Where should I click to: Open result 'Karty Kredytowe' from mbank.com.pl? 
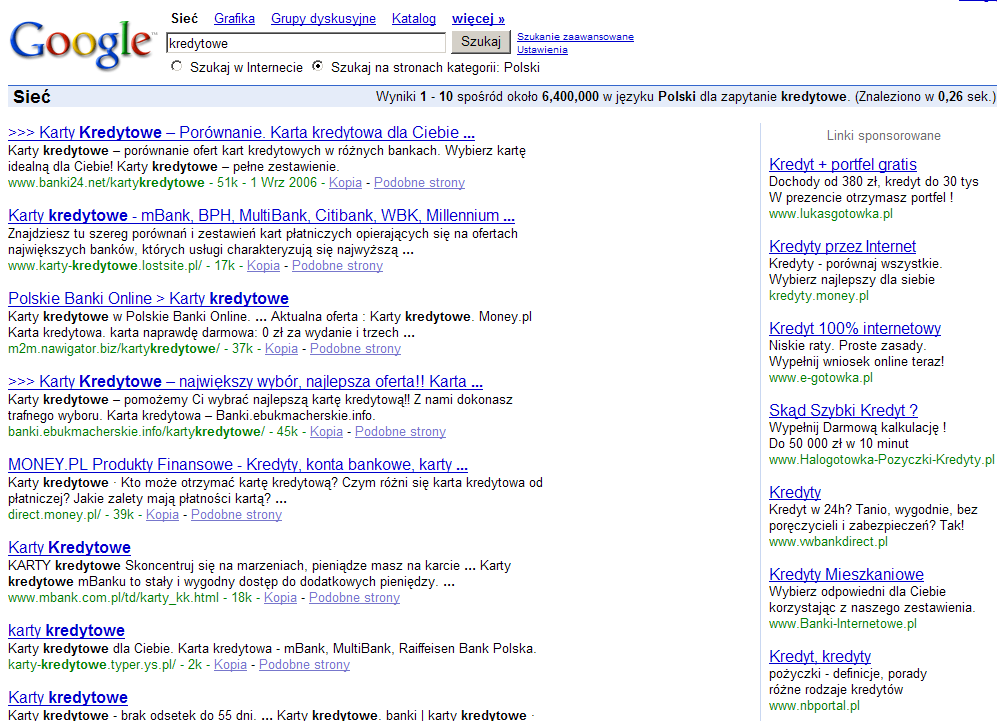pos(69,547)
